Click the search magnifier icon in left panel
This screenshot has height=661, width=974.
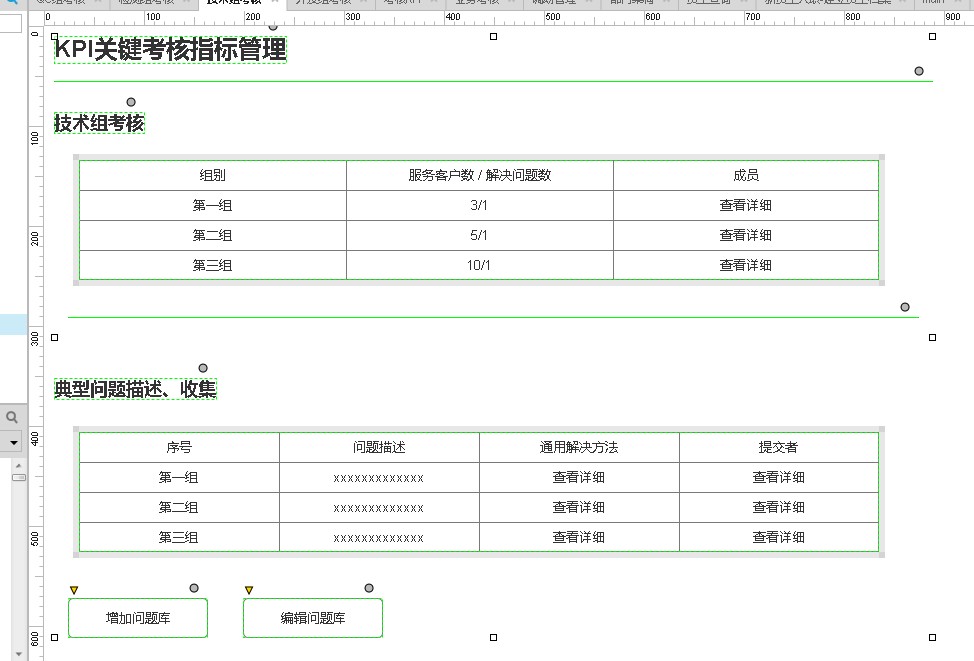12,417
